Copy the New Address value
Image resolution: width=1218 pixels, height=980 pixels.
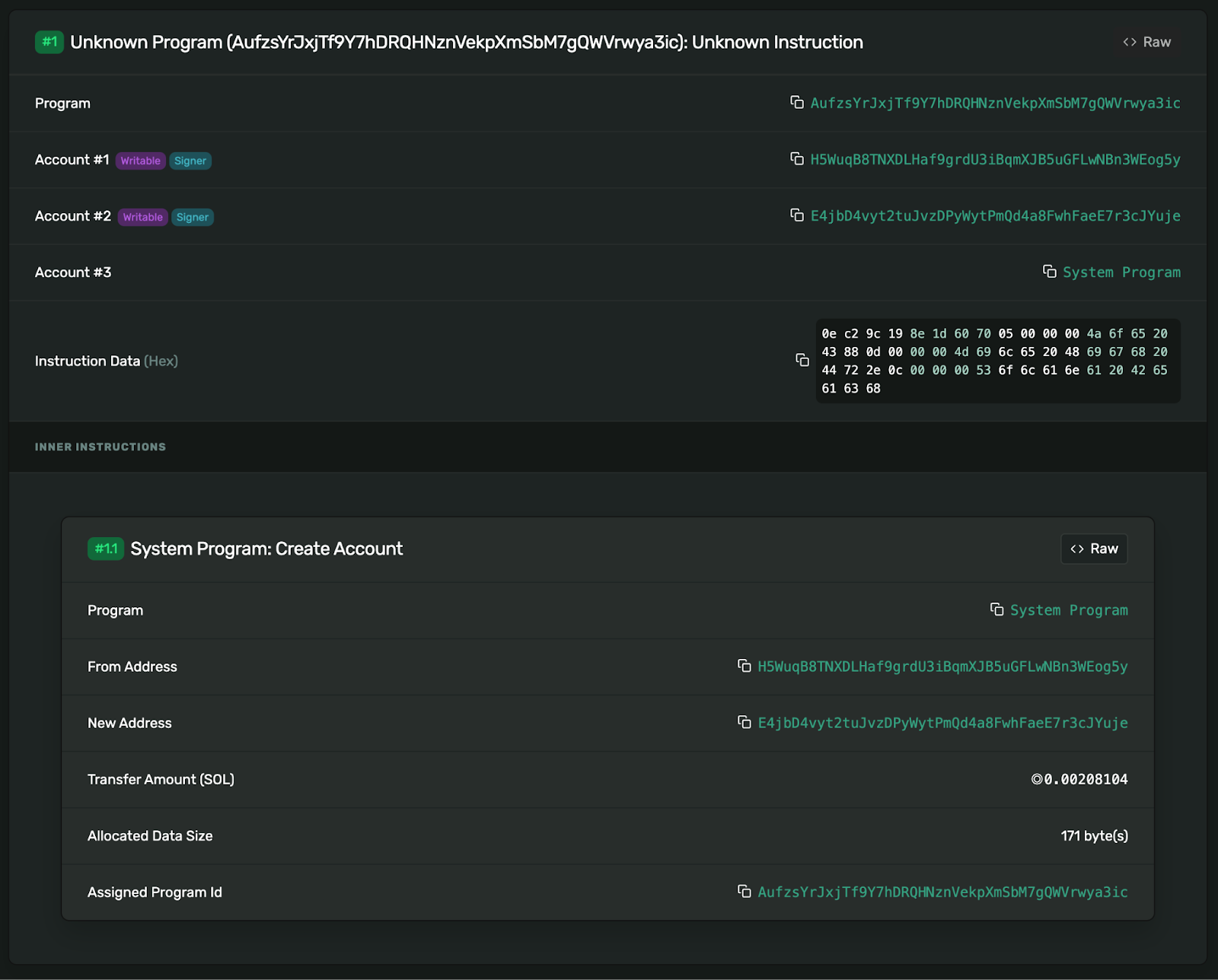[745, 722]
